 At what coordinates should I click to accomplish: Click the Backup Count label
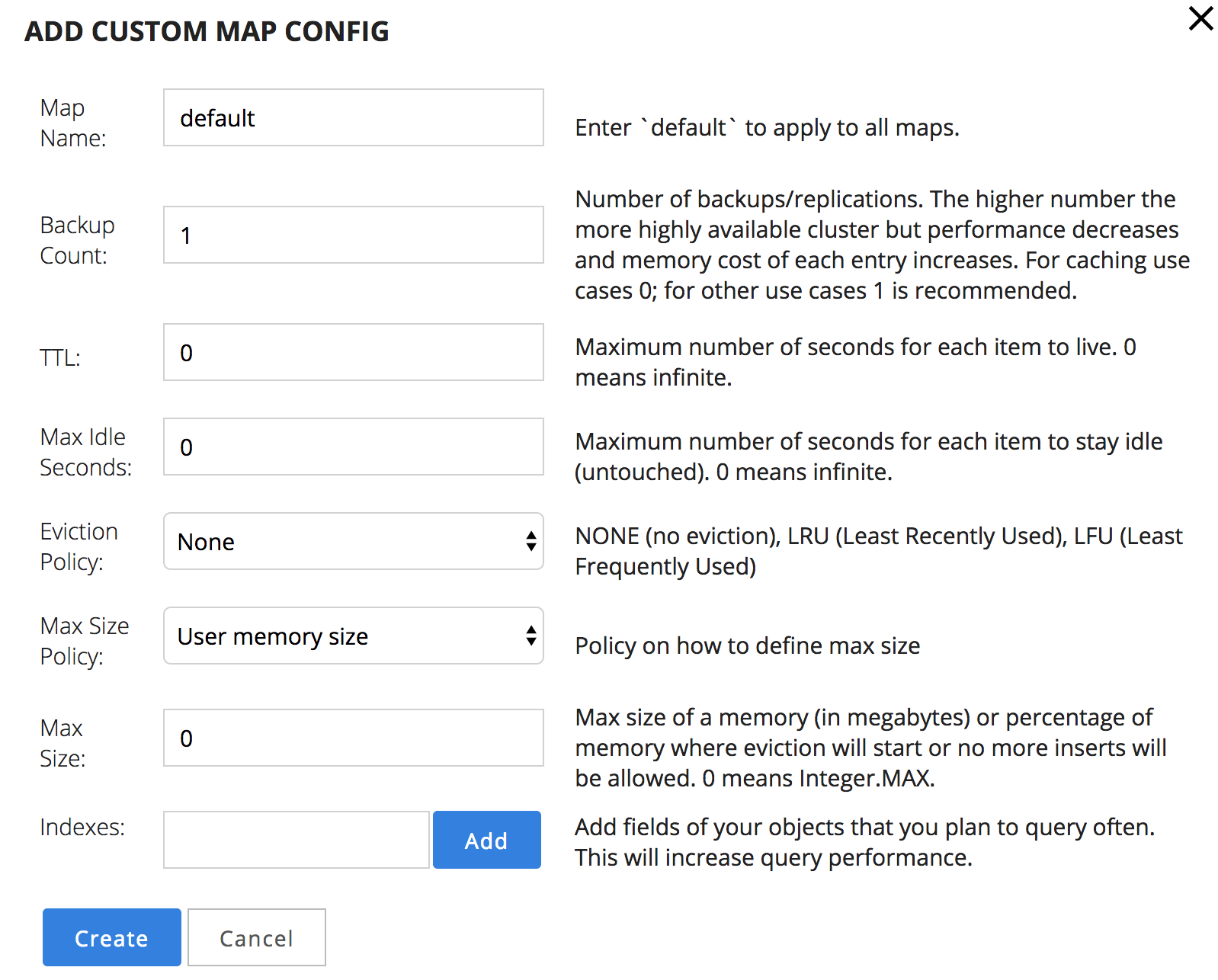tap(78, 240)
